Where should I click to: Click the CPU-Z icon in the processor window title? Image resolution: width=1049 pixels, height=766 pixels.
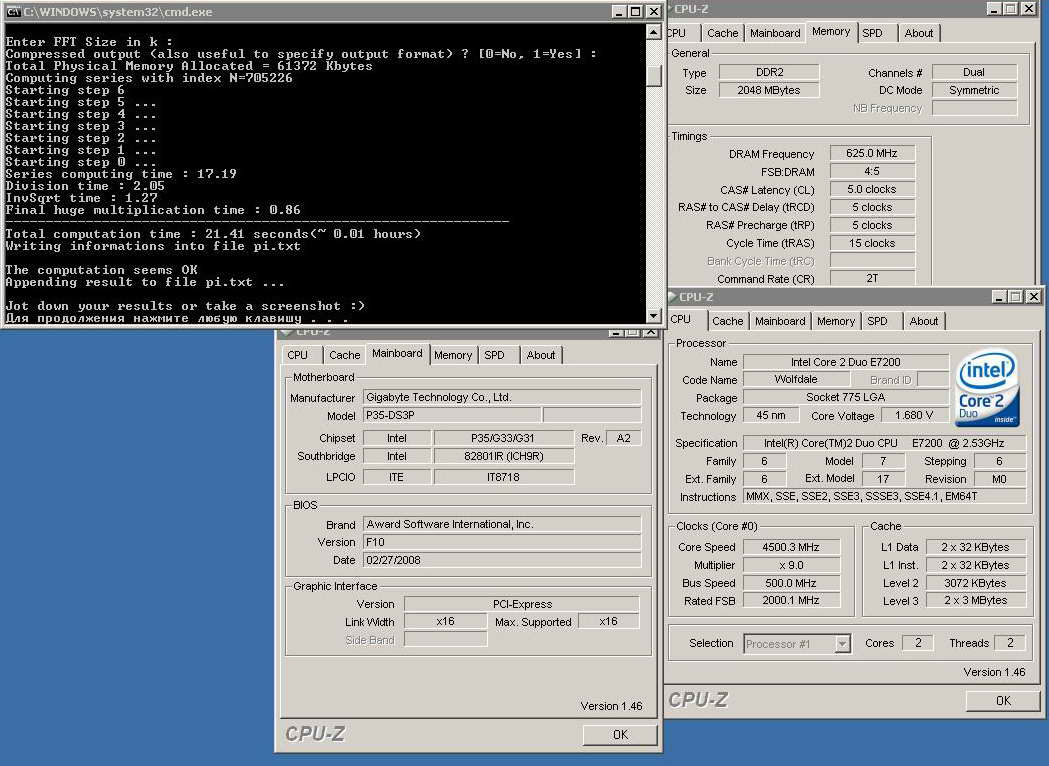[x=672, y=296]
